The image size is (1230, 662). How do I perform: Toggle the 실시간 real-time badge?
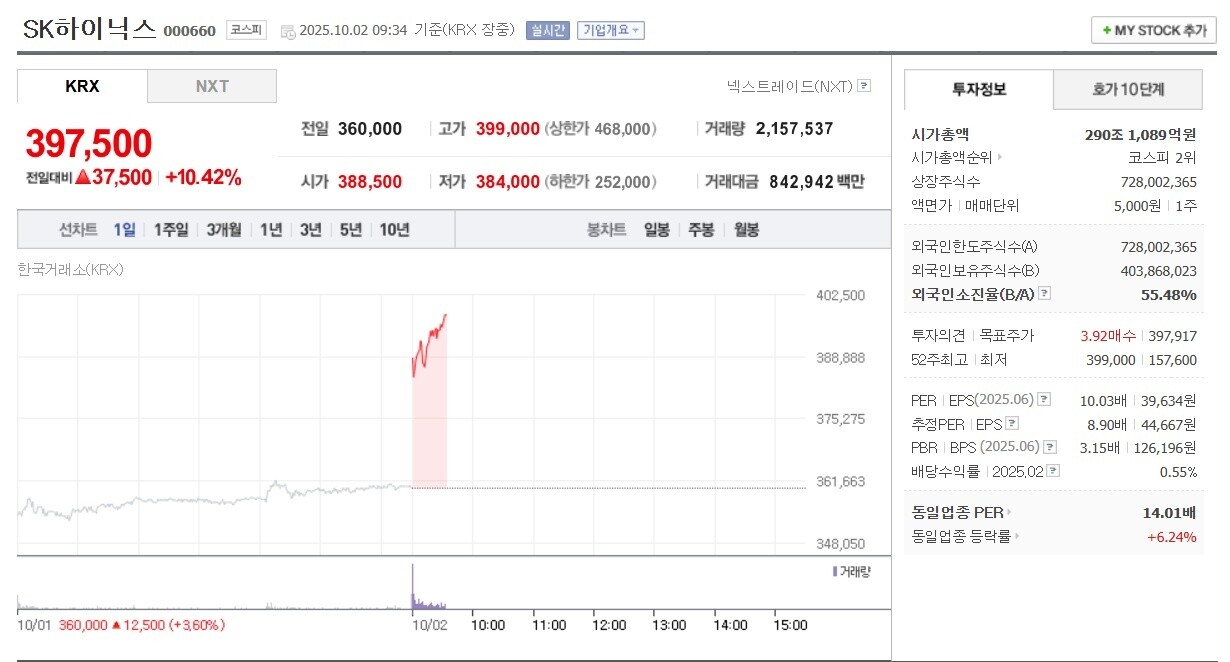(548, 30)
